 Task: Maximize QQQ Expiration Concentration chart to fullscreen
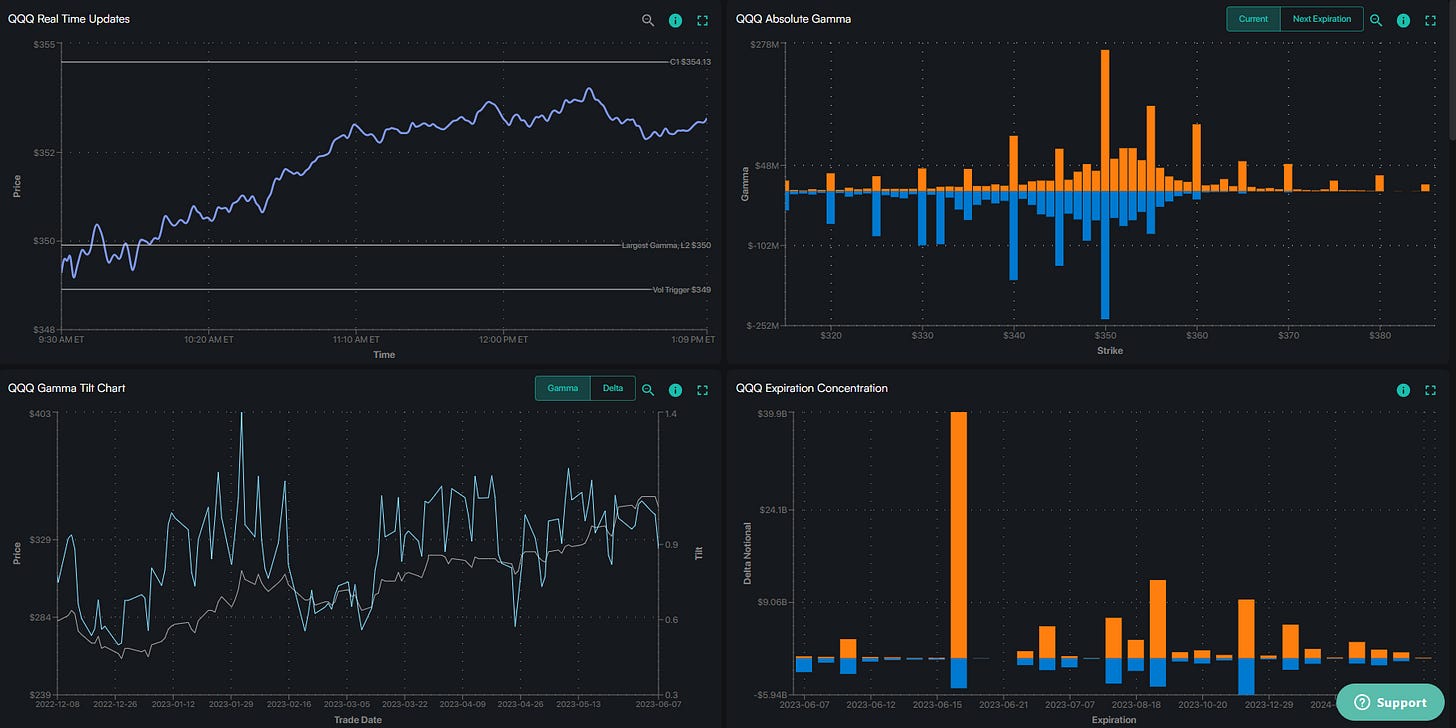click(x=1430, y=389)
